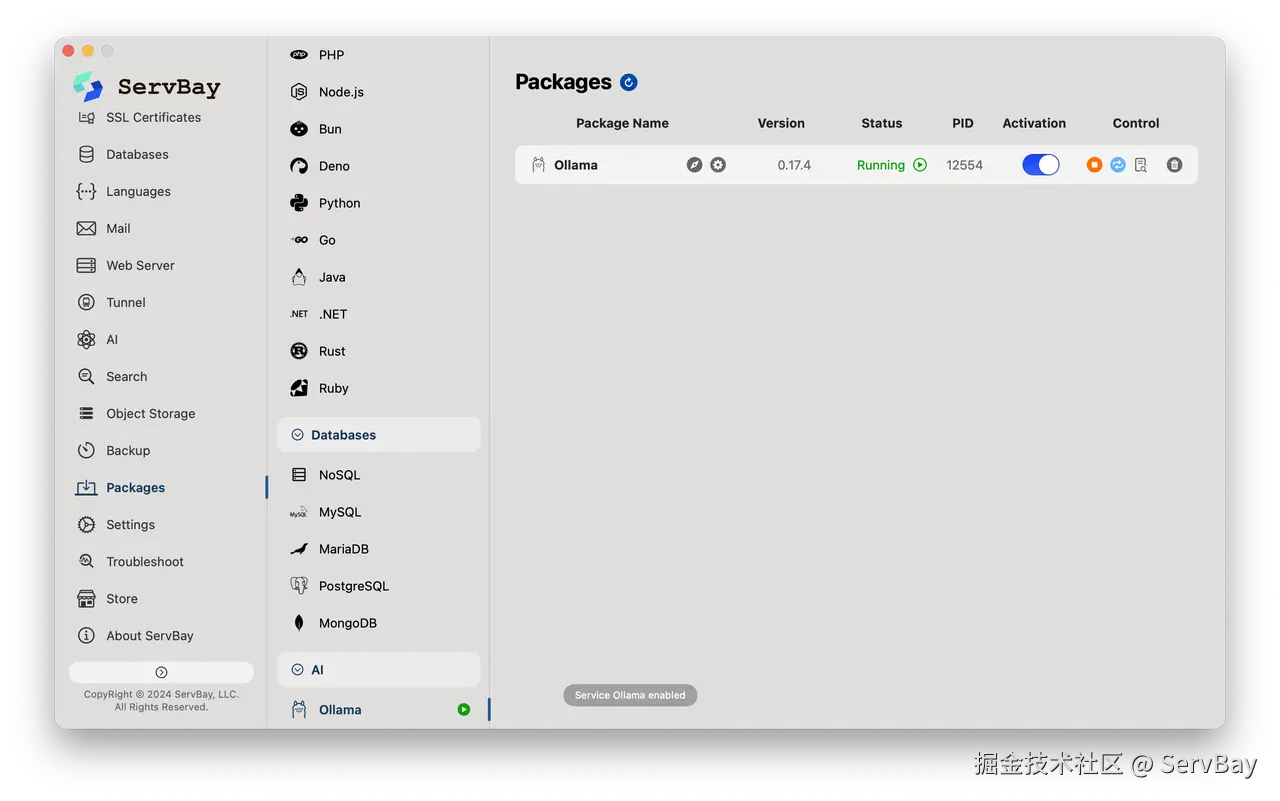Open Ollama website compass icon
This screenshot has width=1280, height=801.
click(694, 165)
